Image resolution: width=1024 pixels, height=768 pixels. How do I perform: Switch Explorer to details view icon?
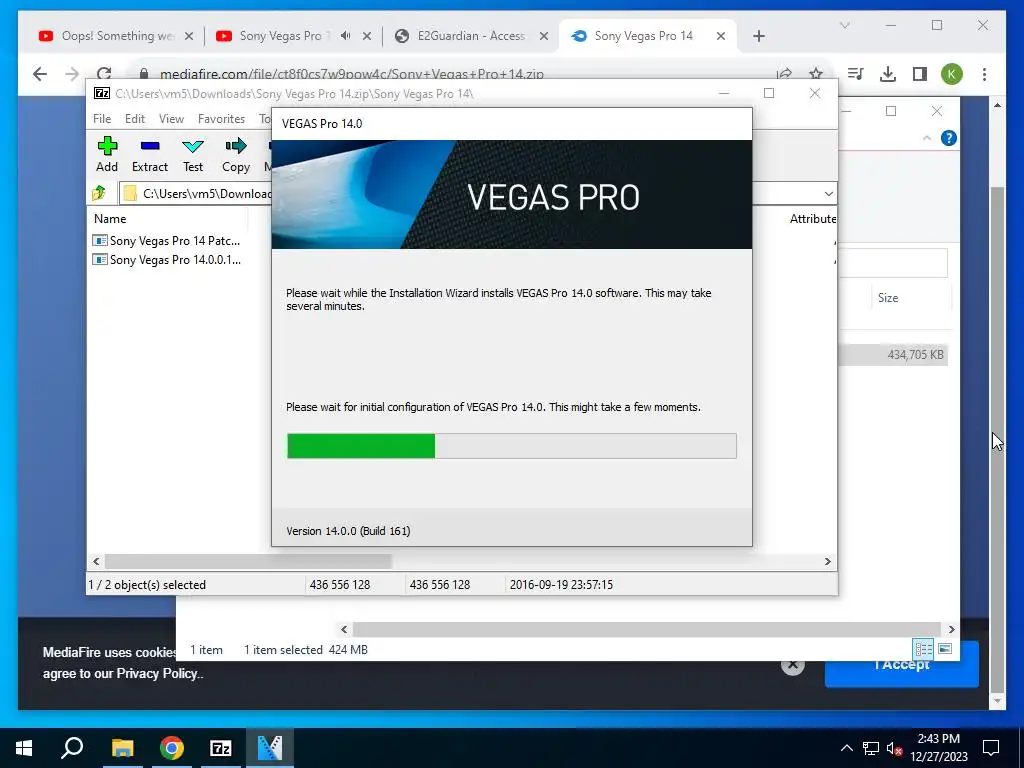point(923,649)
